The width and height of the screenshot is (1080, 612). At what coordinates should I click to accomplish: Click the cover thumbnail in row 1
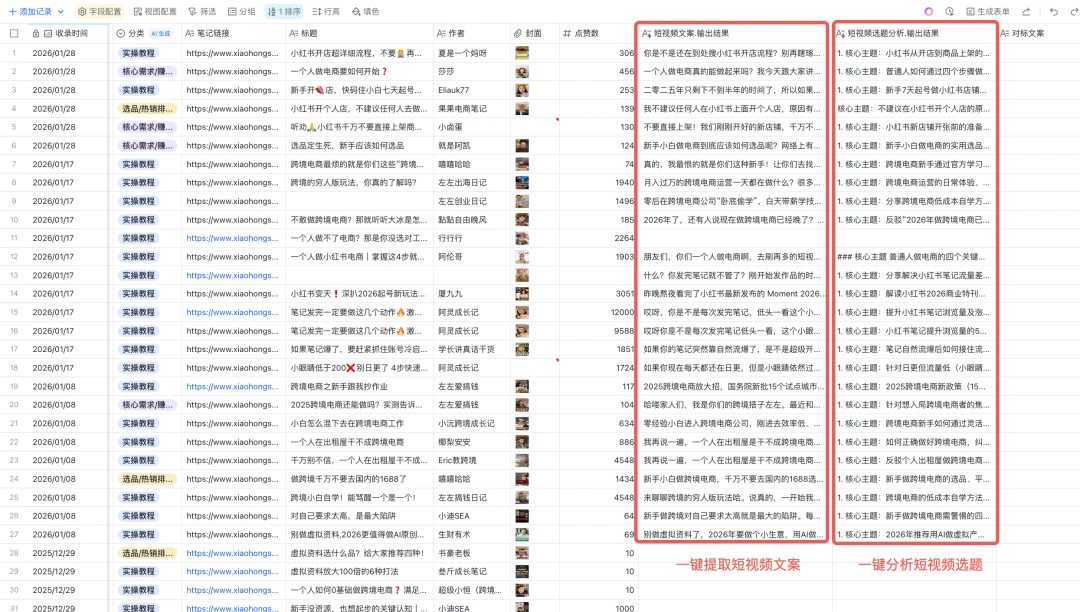click(x=522, y=53)
